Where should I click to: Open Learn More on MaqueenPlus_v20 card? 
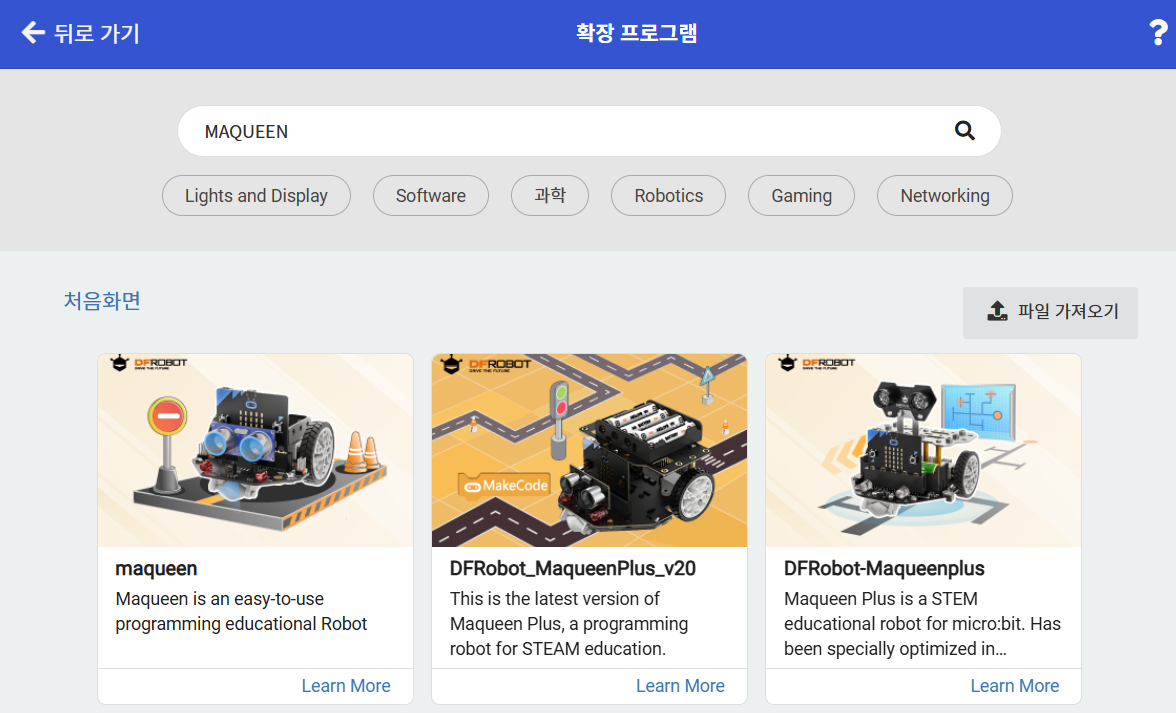click(x=680, y=686)
